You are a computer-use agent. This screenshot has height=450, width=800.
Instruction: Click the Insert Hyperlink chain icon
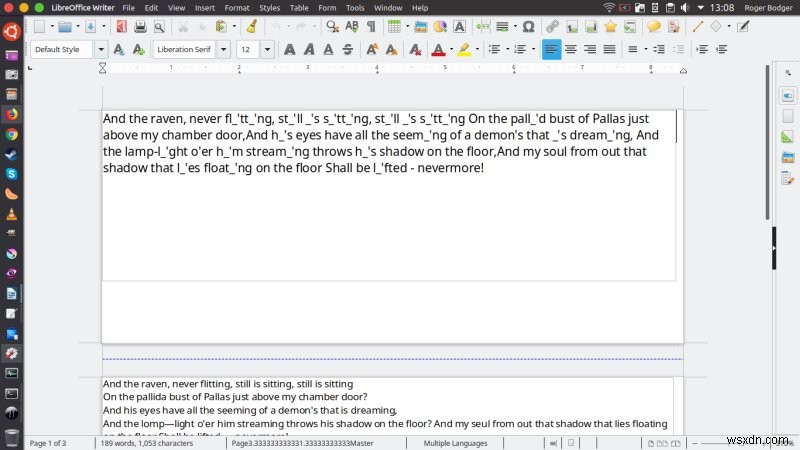551,27
